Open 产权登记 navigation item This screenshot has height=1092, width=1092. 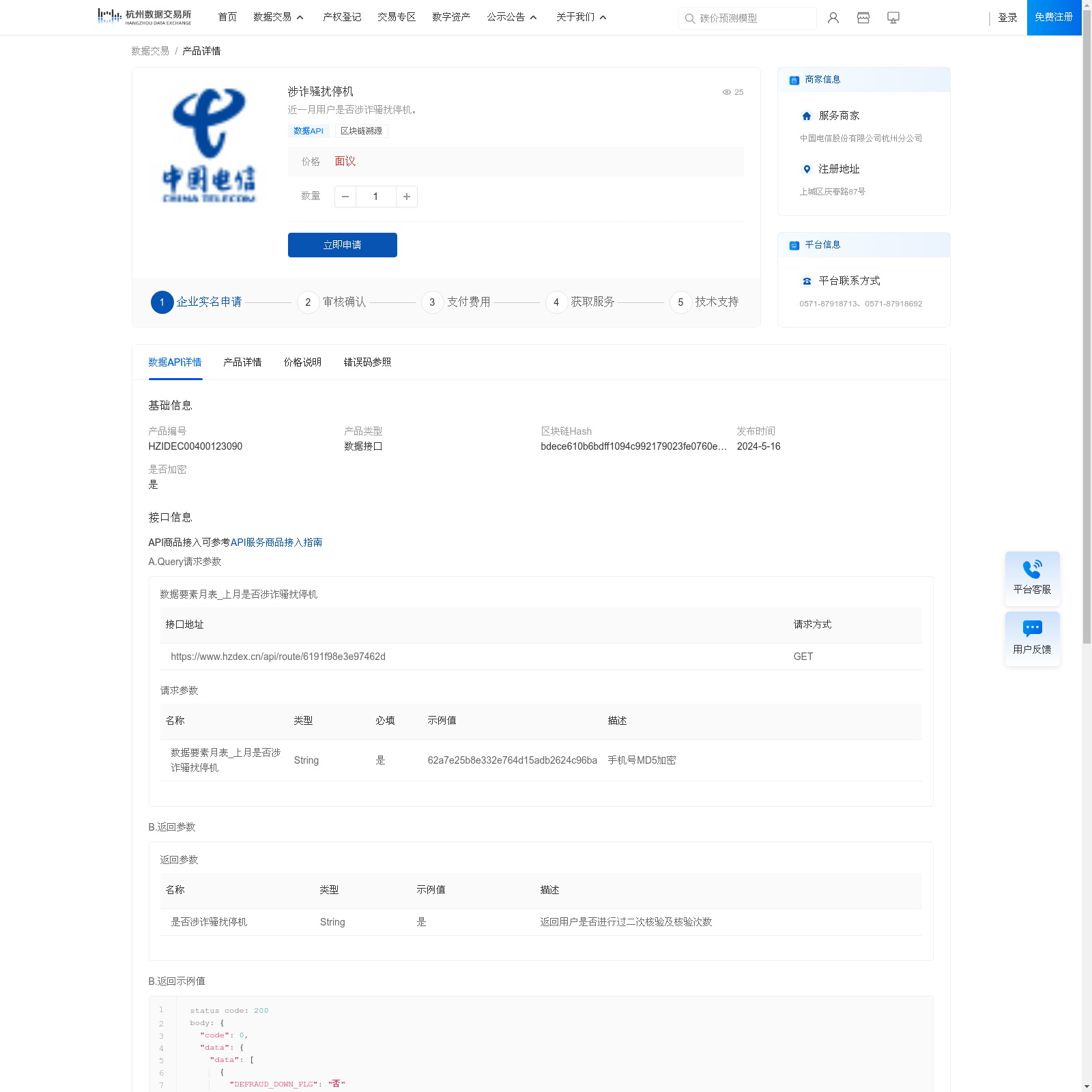(x=342, y=17)
